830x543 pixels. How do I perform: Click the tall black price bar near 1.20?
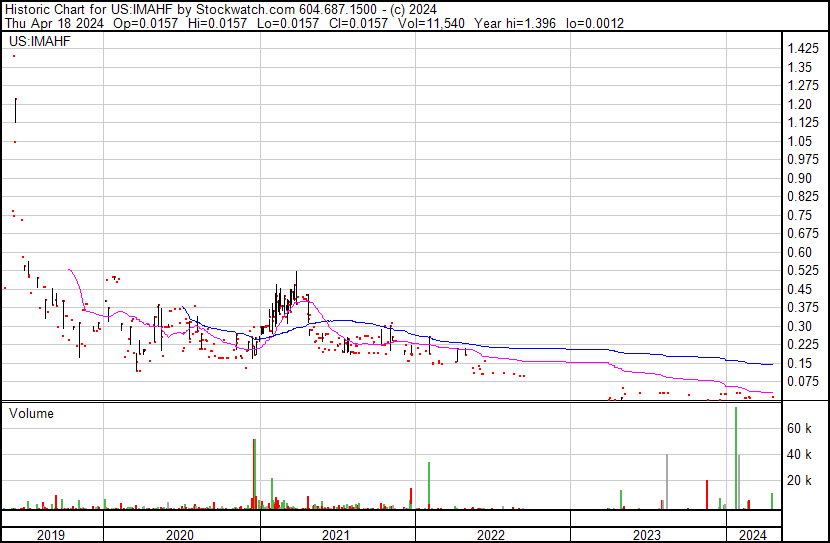tap(16, 111)
